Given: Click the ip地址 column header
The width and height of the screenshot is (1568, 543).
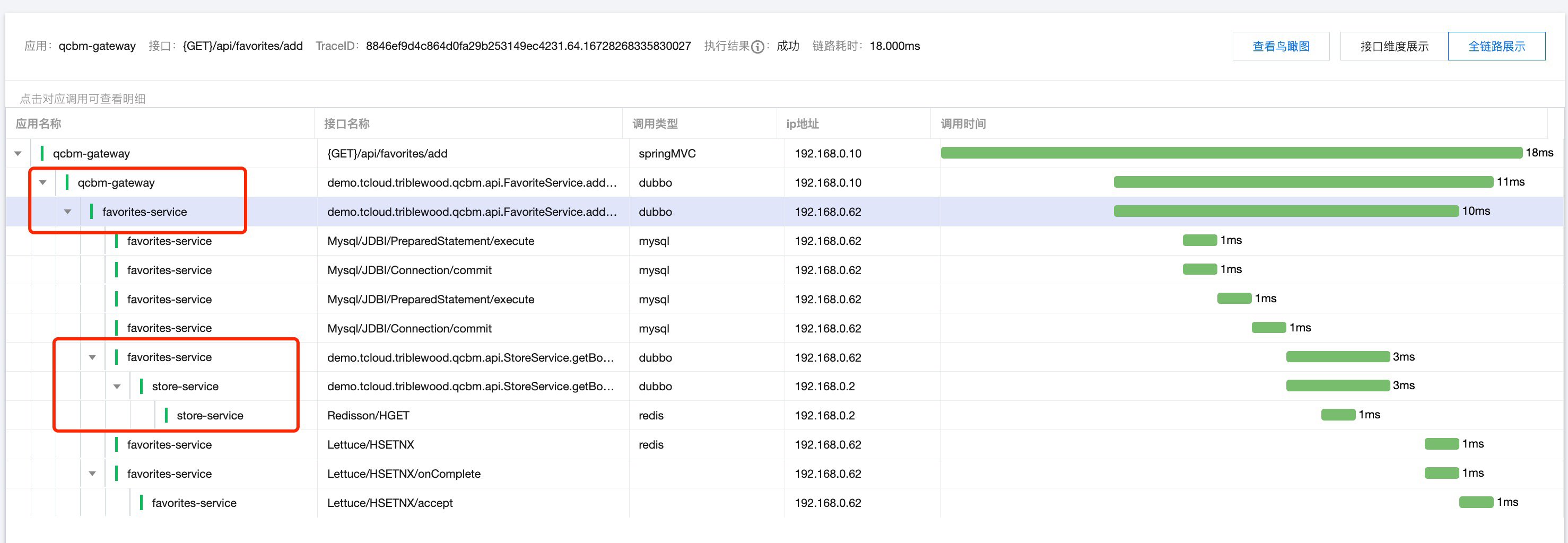Looking at the screenshot, I should tap(802, 124).
